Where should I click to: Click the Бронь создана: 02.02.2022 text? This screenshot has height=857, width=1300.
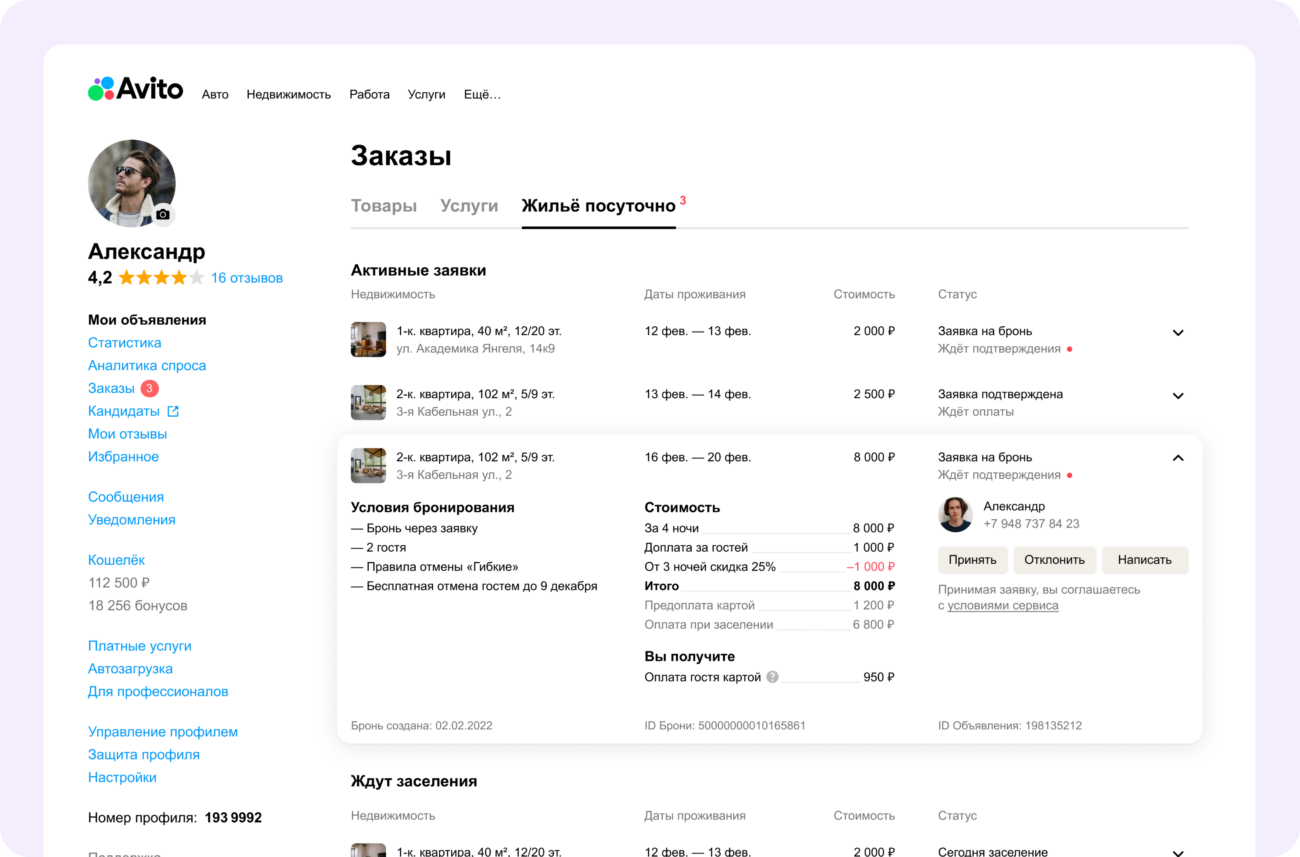tap(422, 725)
